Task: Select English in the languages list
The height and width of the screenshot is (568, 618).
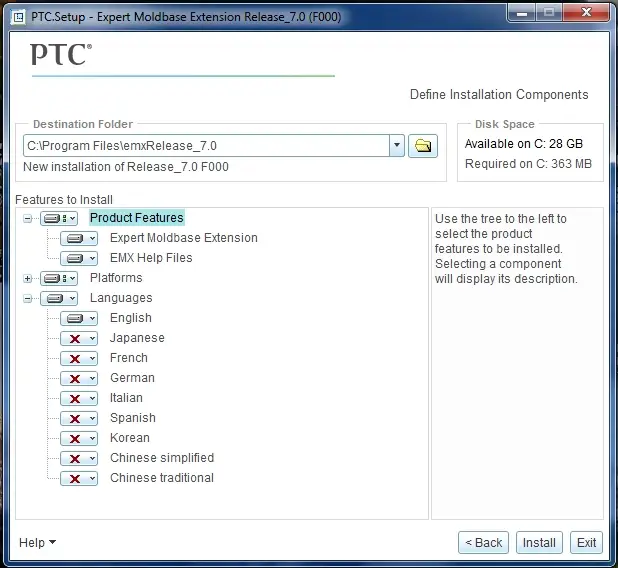Action: pyautogui.click(x=130, y=318)
